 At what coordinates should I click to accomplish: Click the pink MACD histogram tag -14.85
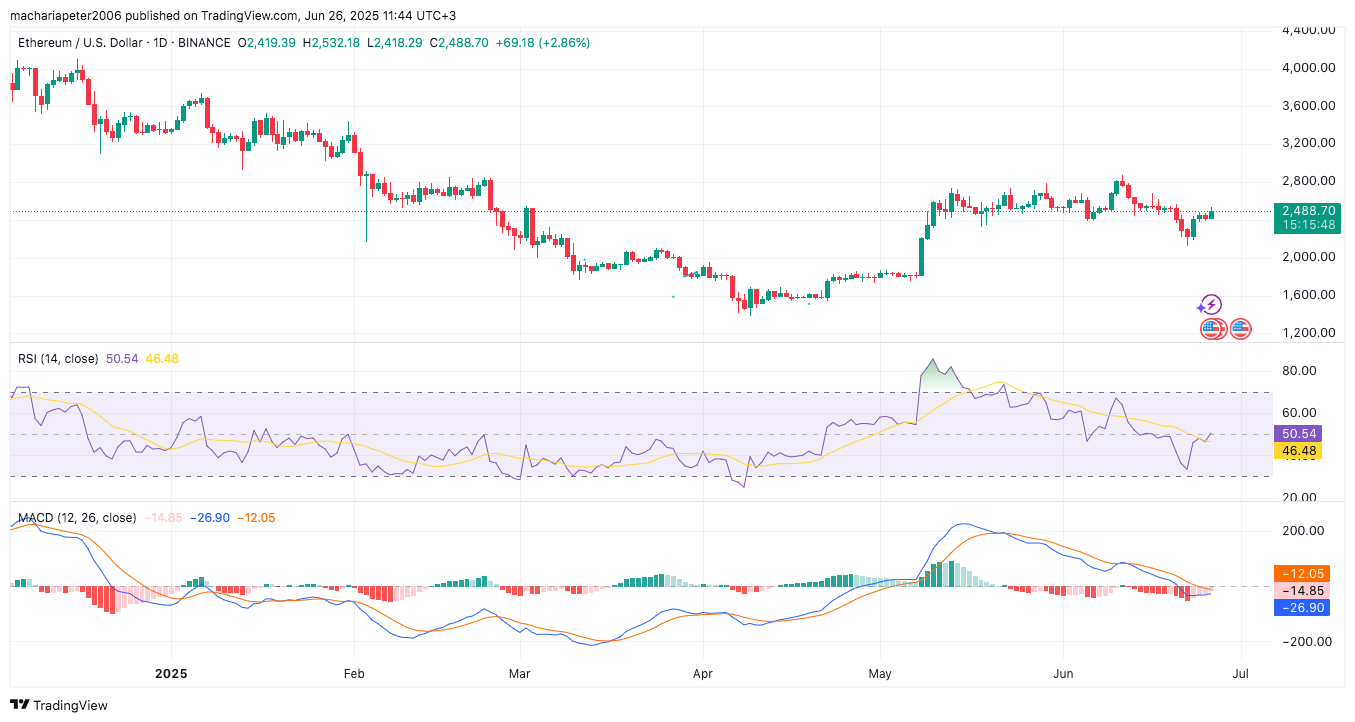(1301, 591)
